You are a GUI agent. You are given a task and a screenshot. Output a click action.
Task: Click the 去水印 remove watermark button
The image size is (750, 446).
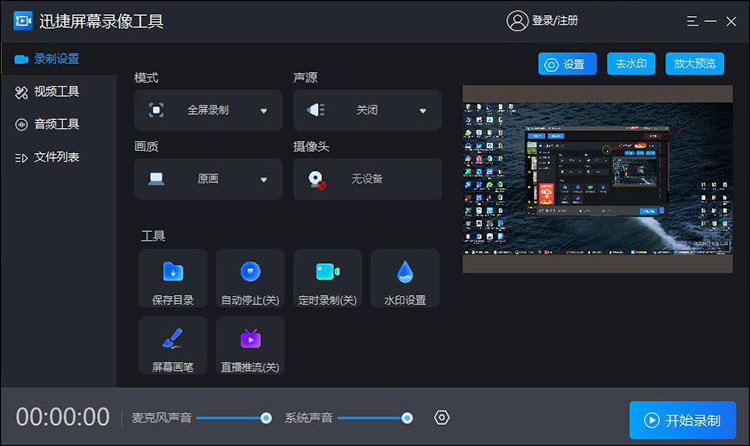(631, 64)
